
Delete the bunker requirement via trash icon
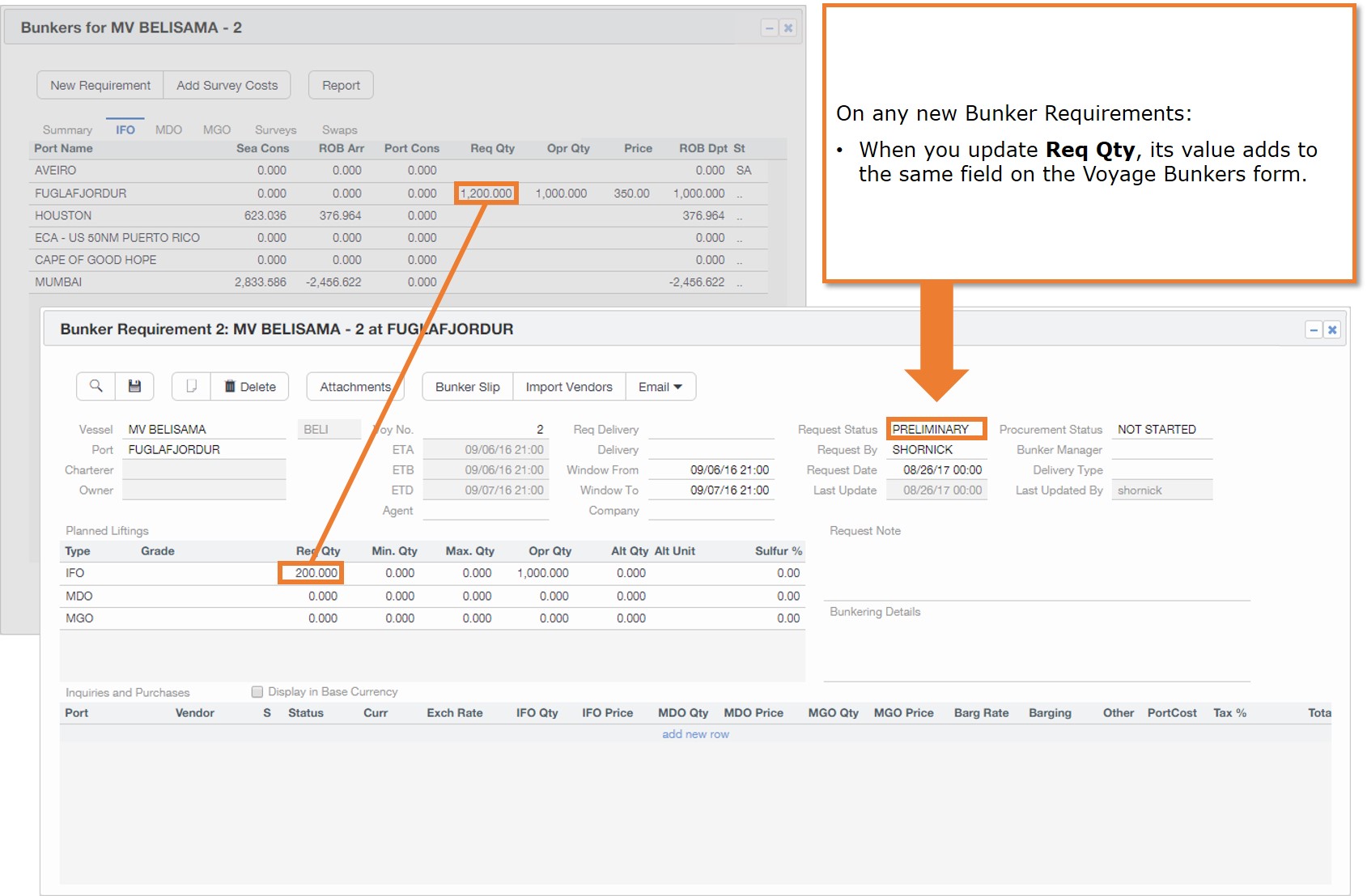pos(250,387)
